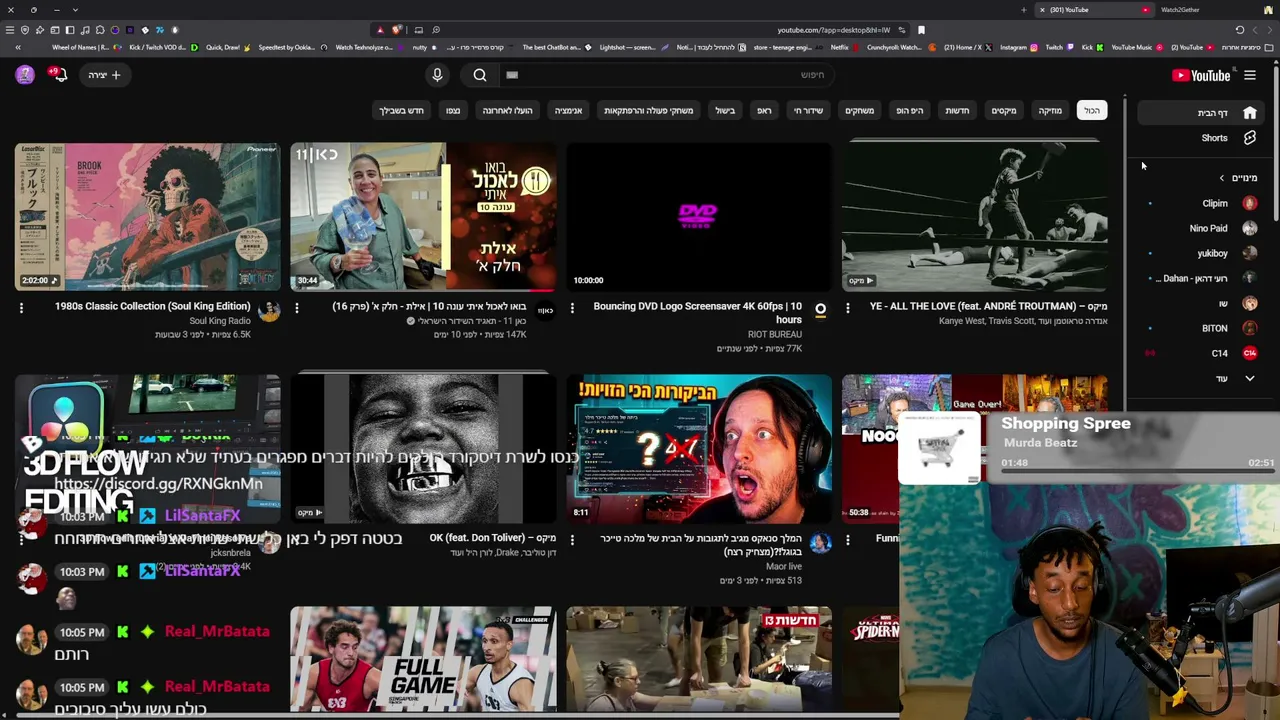Open the BITON channel avatar

tap(1249, 328)
